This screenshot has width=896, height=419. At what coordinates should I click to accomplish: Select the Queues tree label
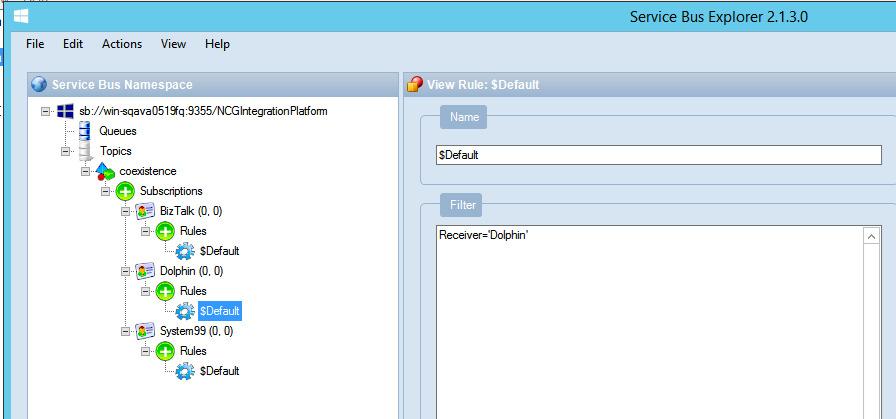(x=118, y=131)
